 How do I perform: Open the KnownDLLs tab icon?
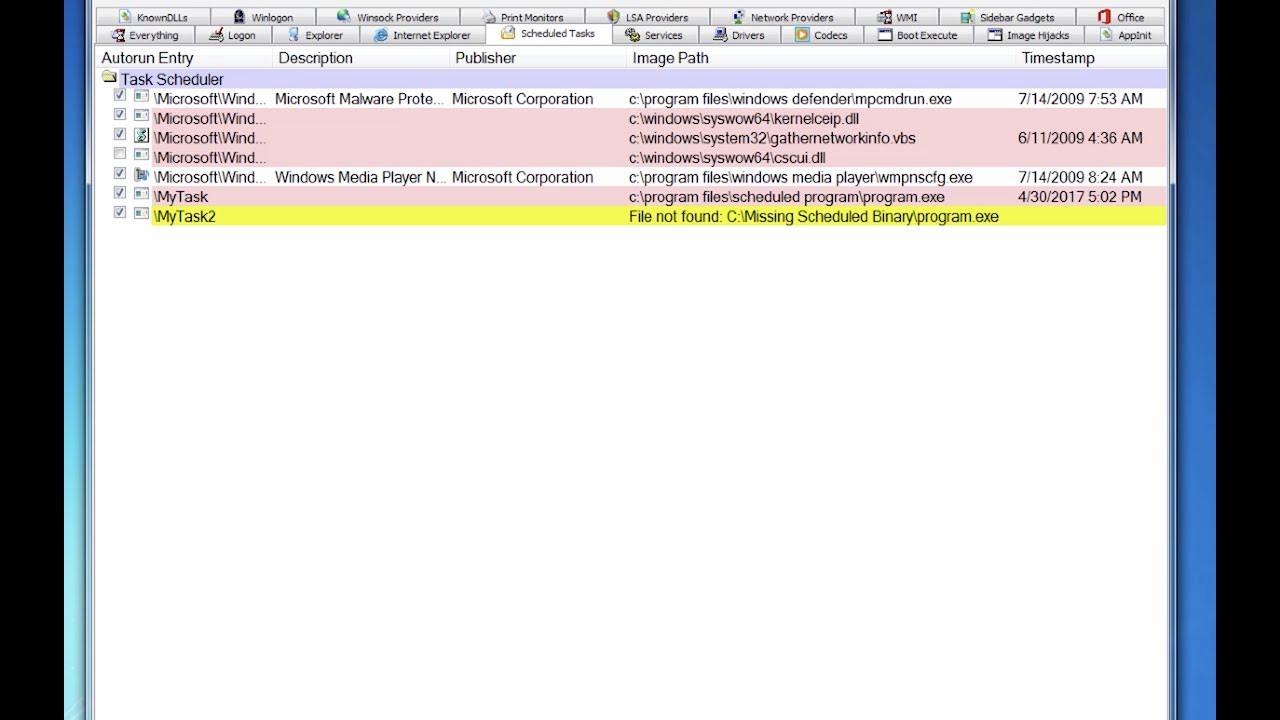click(x=125, y=17)
